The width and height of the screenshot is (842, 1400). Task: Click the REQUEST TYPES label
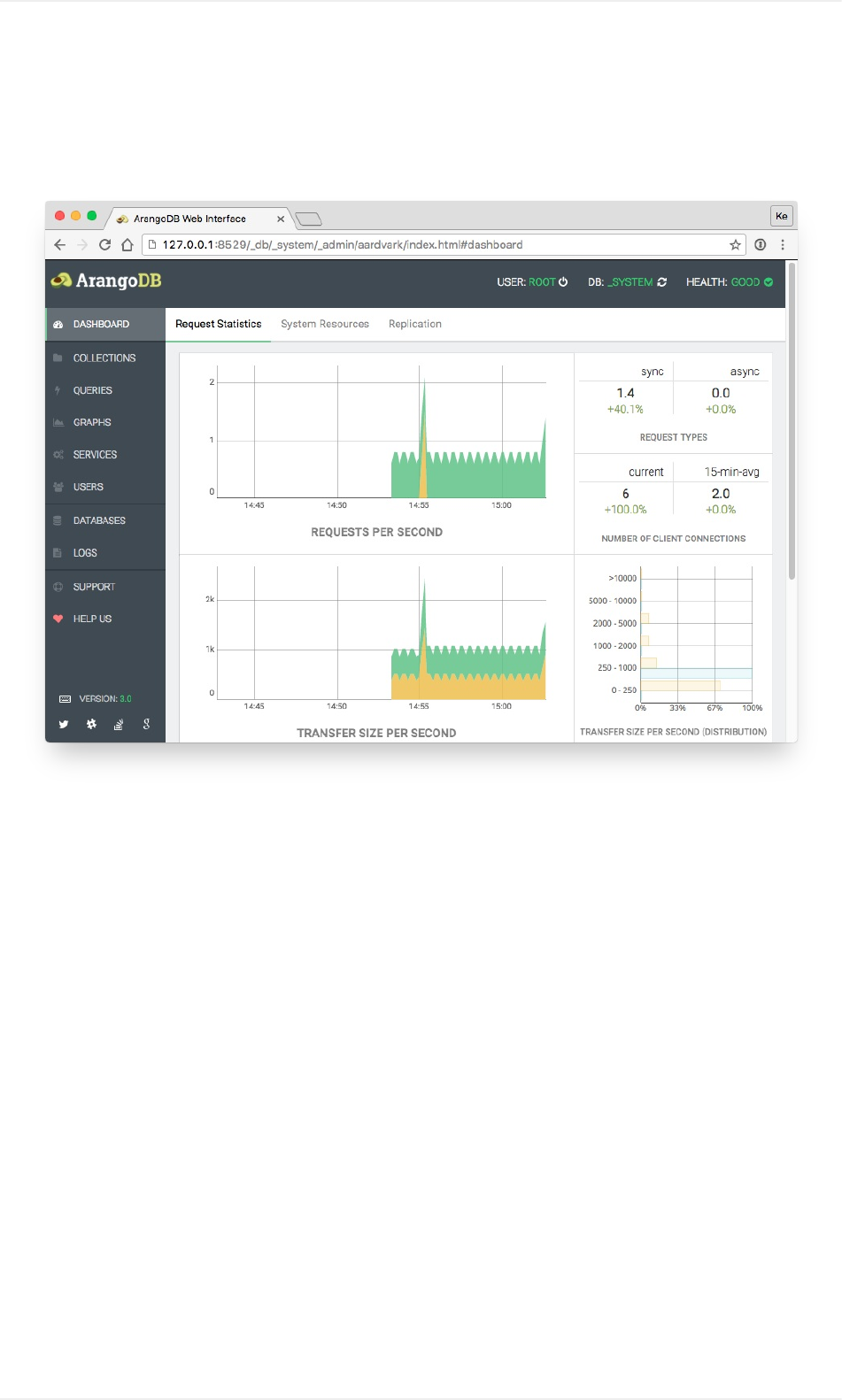[x=674, y=438]
